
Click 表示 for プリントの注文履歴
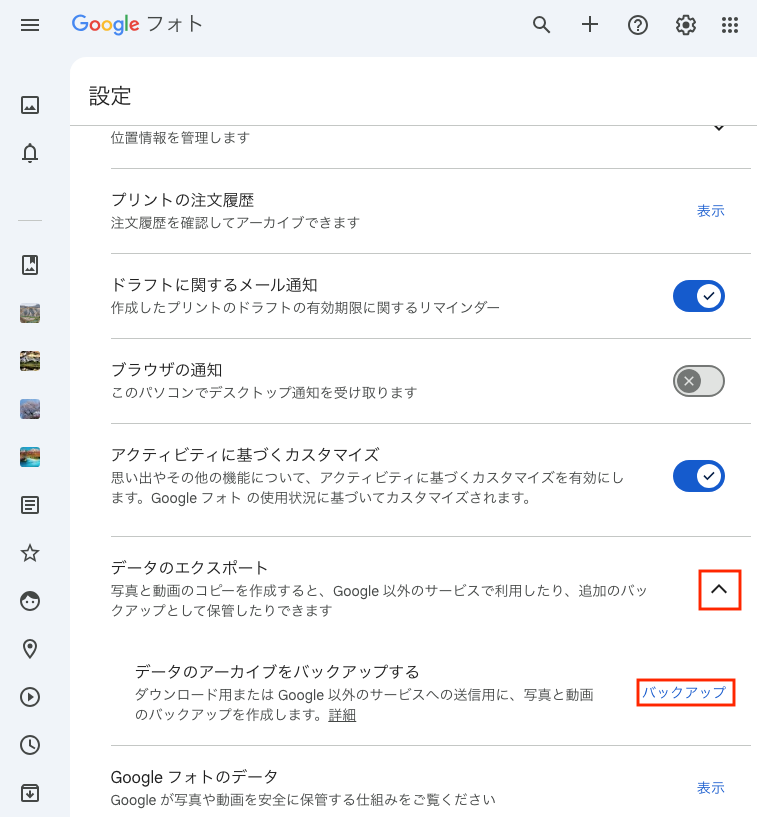click(x=711, y=211)
